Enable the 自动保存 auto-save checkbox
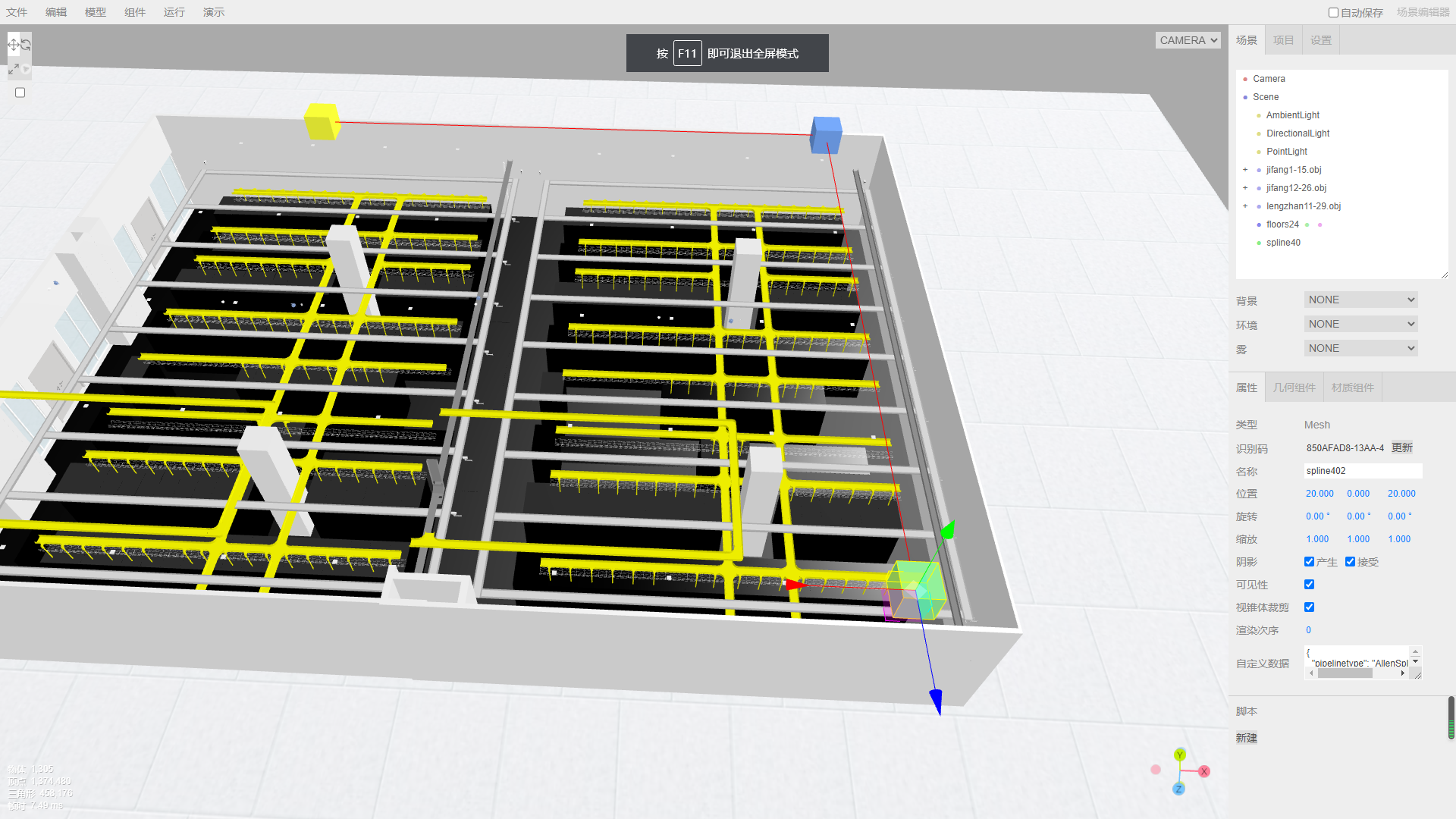Viewport: 1456px width, 819px height. 1333,13
